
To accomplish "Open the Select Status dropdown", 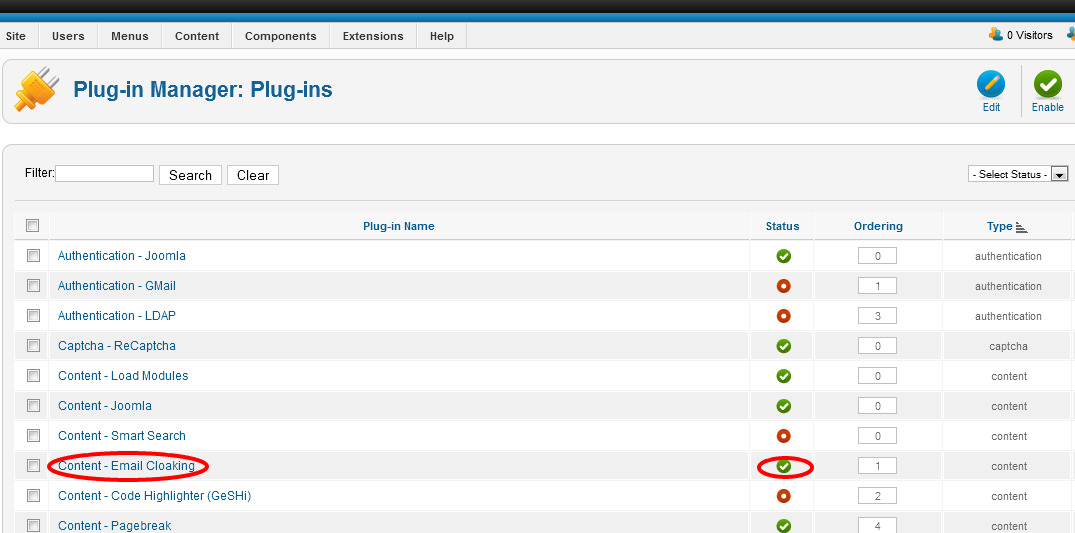I will (1018, 174).
